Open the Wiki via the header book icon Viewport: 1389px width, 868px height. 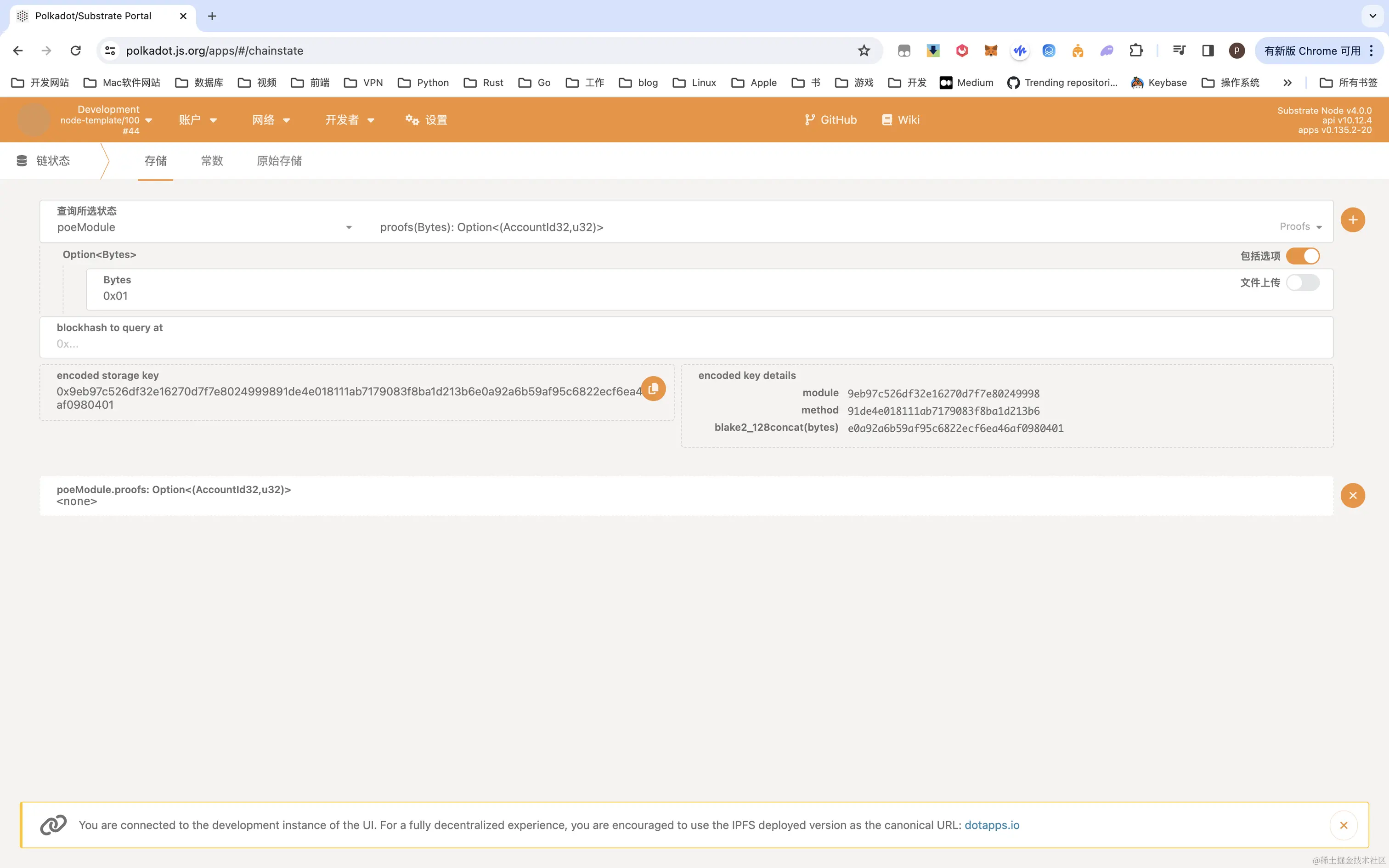[x=899, y=119]
